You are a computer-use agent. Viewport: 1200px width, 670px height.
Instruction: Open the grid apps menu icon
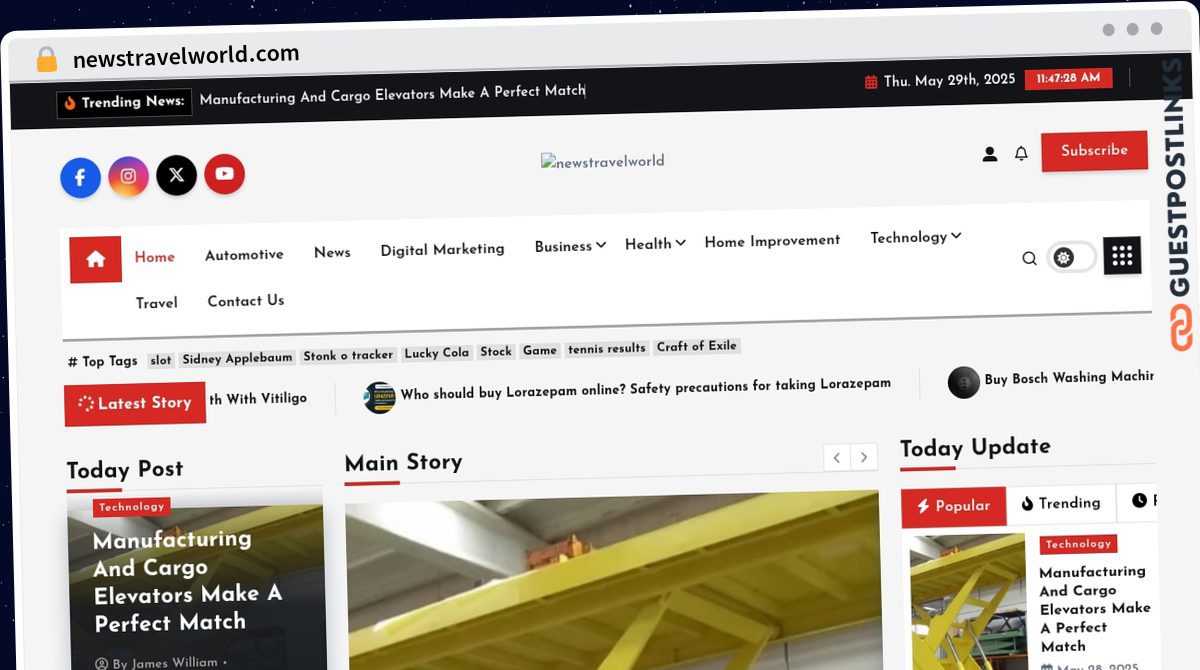click(x=1122, y=256)
